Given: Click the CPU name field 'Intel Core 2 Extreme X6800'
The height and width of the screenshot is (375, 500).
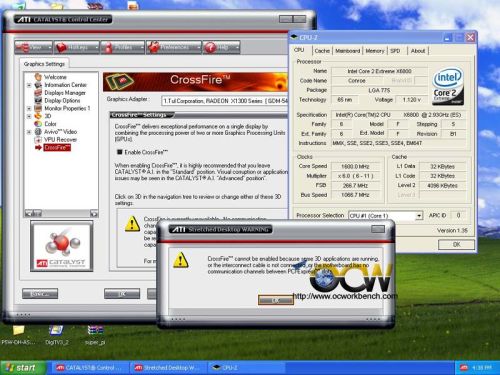Looking at the screenshot, I should point(379,71).
